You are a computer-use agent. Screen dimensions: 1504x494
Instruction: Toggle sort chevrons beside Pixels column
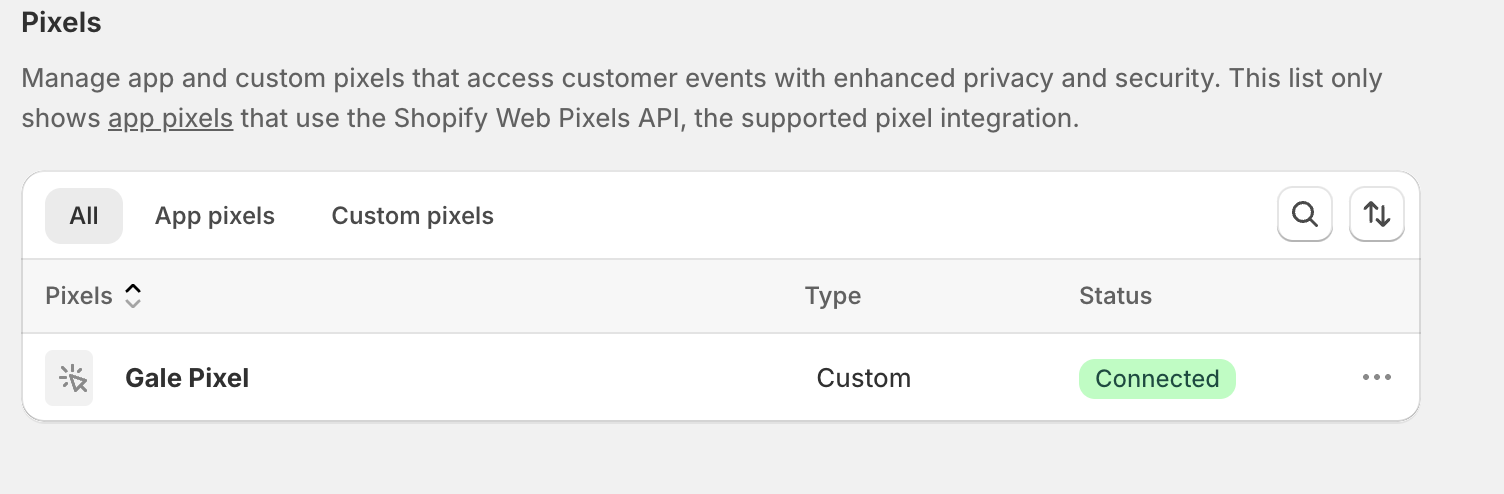click(133, 296)
